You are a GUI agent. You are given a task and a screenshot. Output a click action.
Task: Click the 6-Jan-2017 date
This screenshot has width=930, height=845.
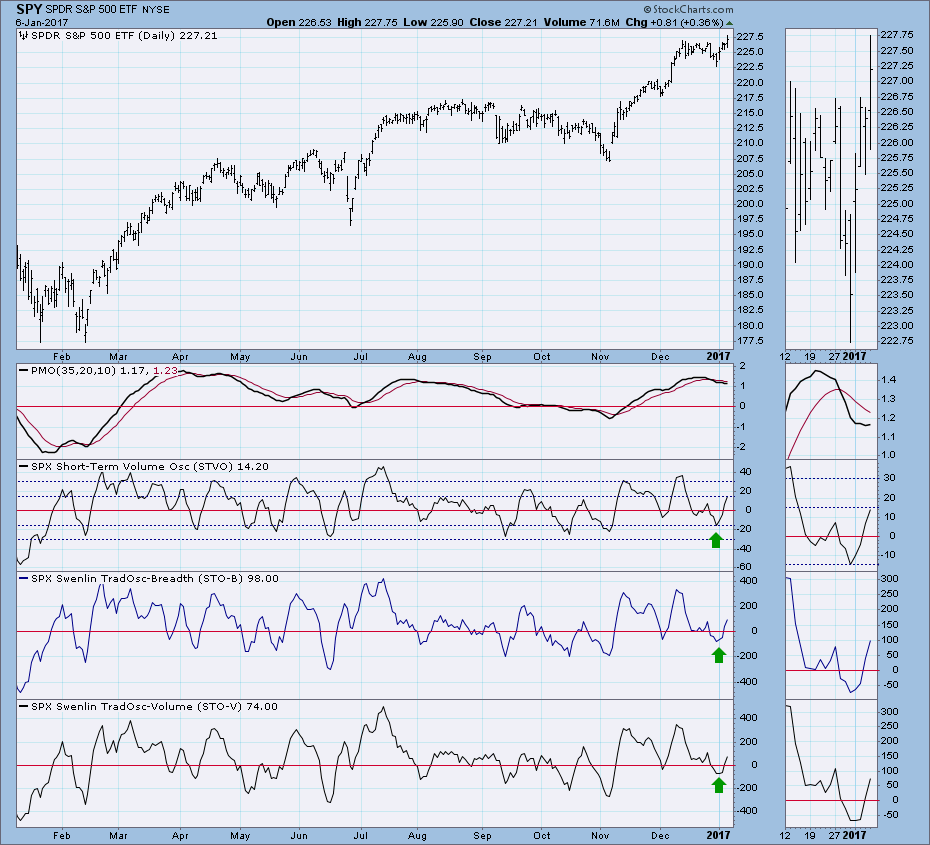click(x=42, y=23)
